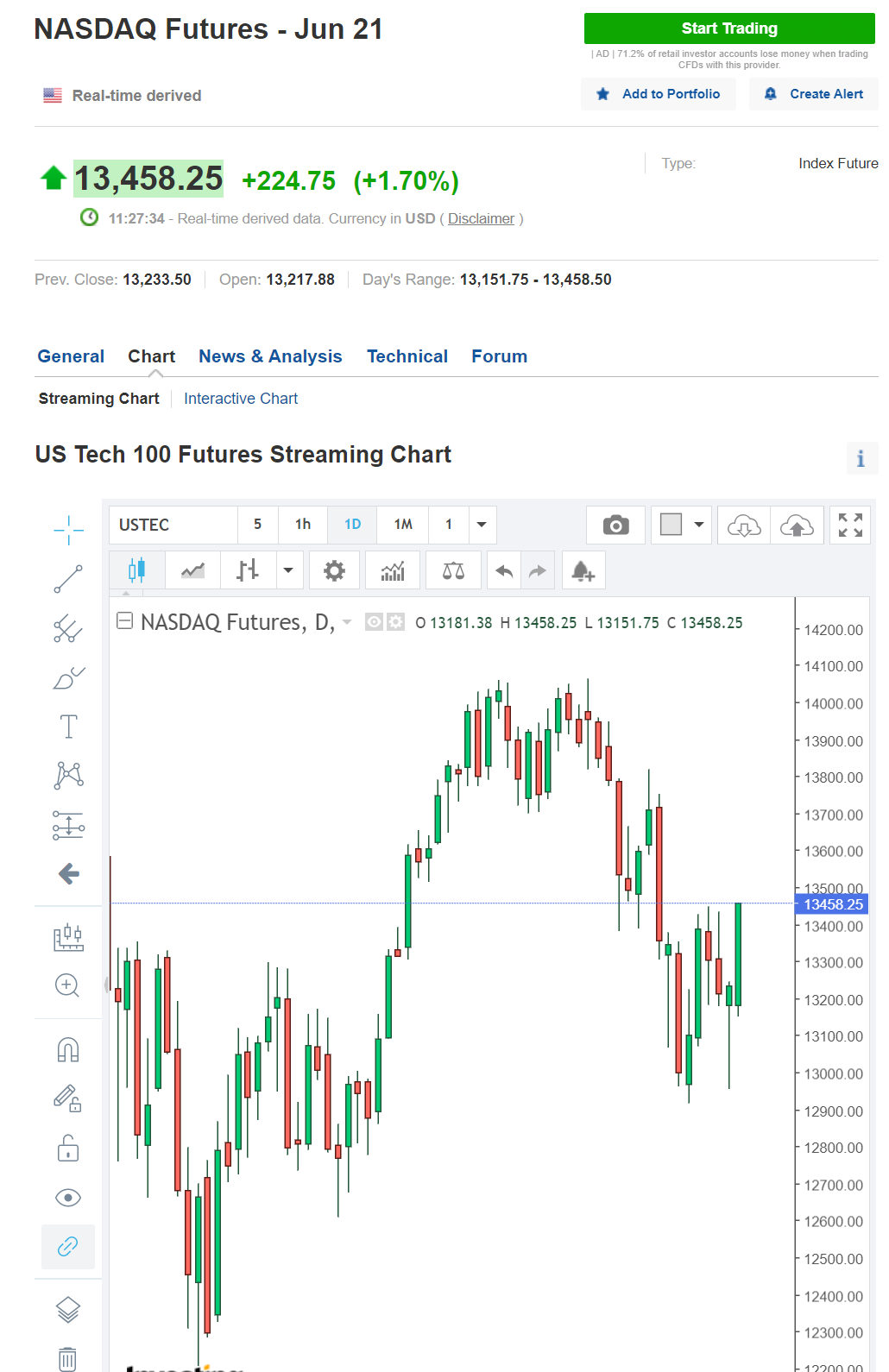Toggle fullscreen chart mode
The width and height of the screenshot is (889, 1372).
850,525
